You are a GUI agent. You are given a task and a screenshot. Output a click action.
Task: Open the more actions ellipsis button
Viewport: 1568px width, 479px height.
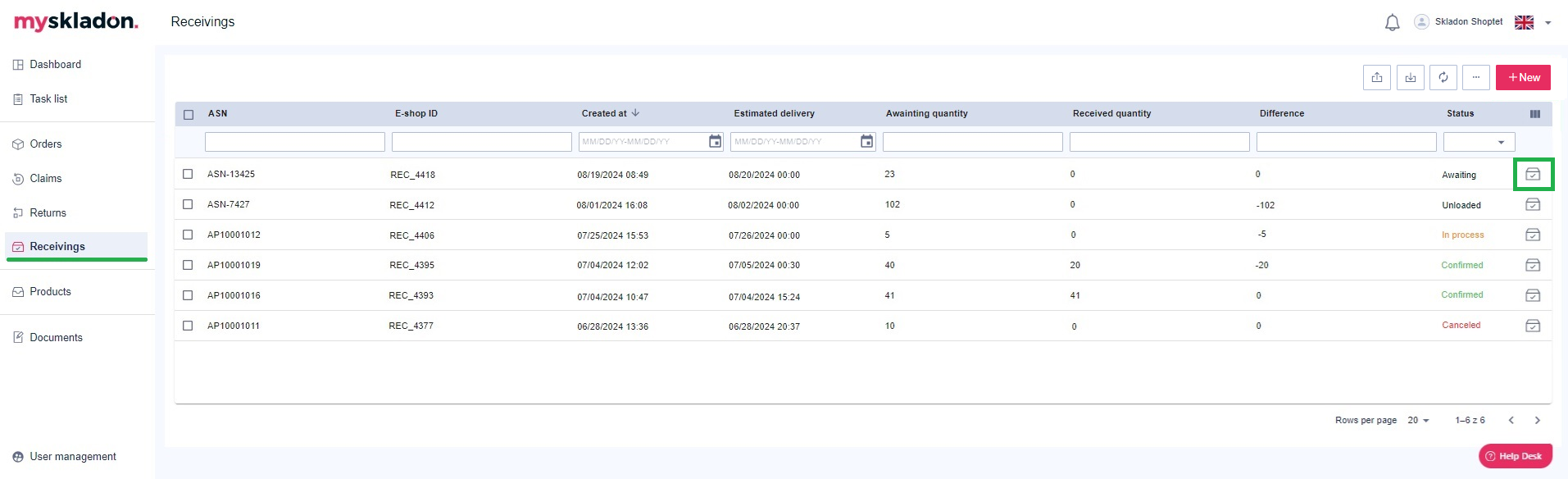[x=1476, y=78]
